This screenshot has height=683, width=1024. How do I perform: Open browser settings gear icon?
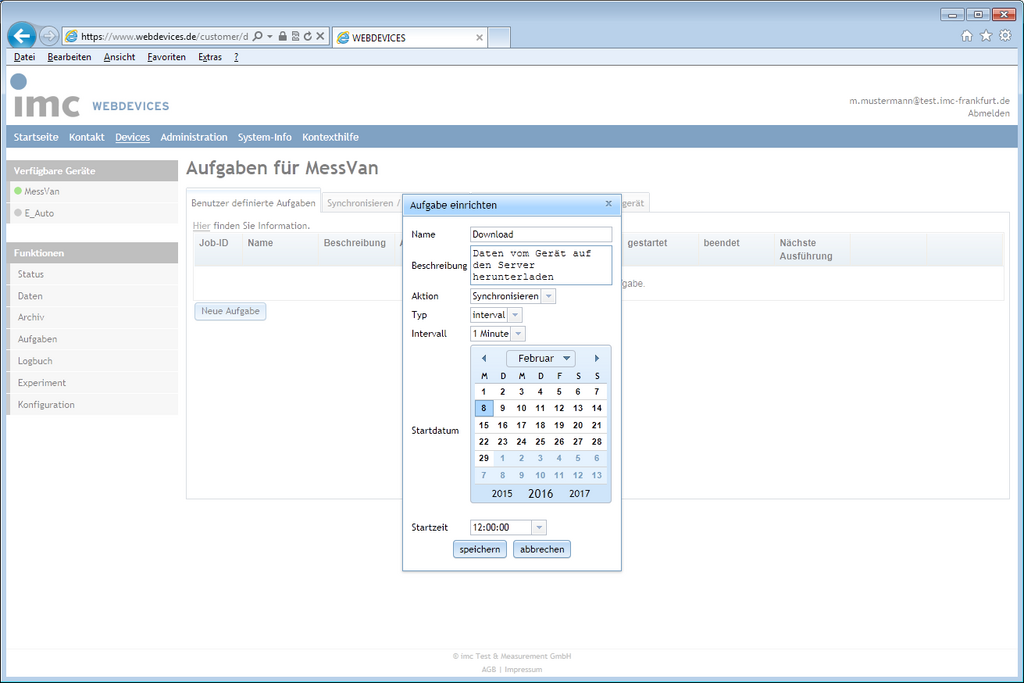[x=1005, y=36]
